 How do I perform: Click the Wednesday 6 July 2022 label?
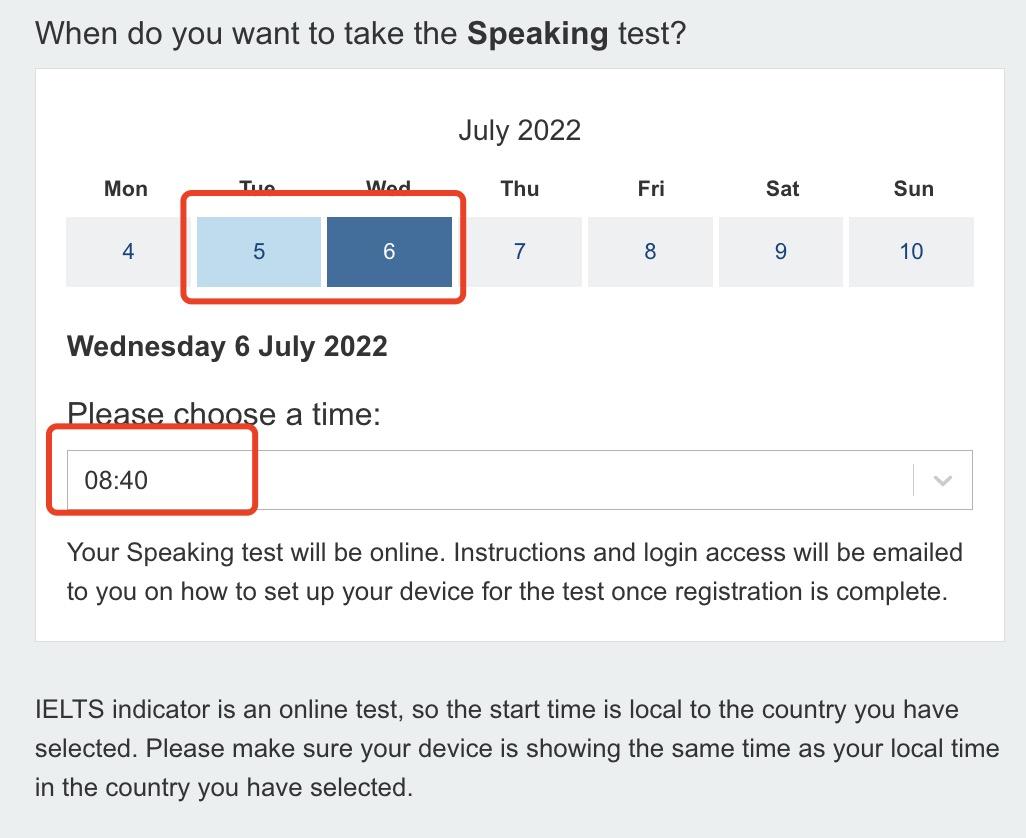(227, 347)
